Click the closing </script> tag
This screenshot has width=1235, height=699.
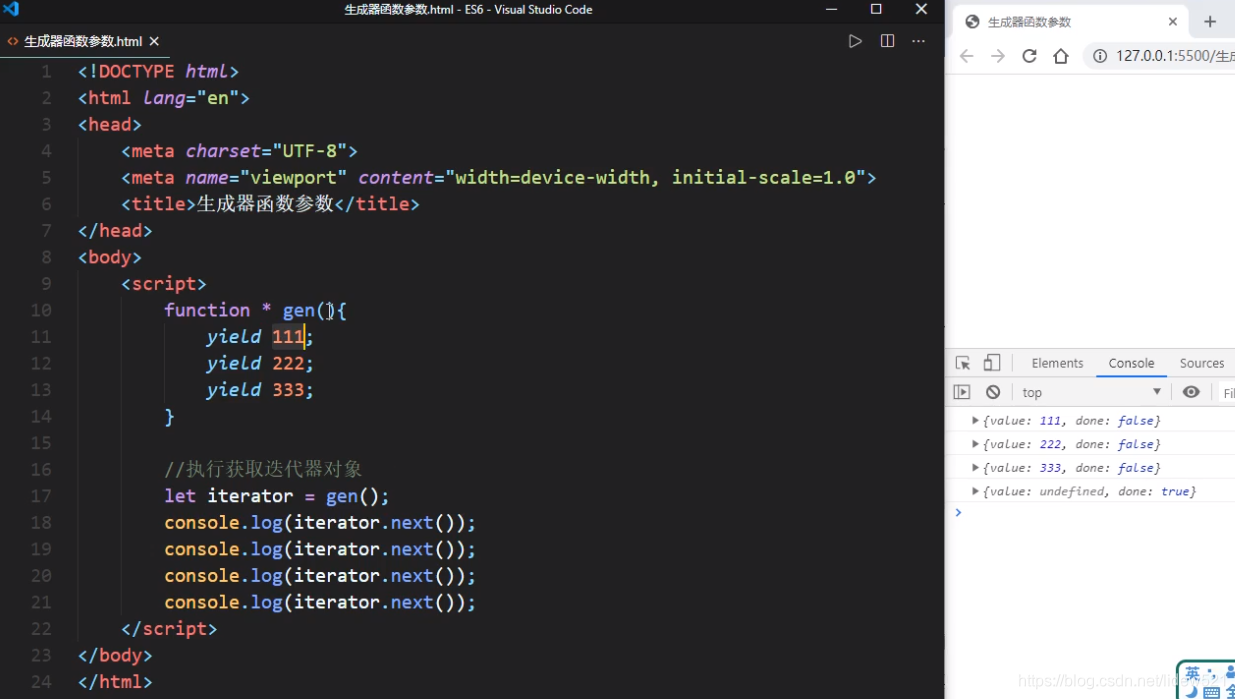[x=169, y=629]
